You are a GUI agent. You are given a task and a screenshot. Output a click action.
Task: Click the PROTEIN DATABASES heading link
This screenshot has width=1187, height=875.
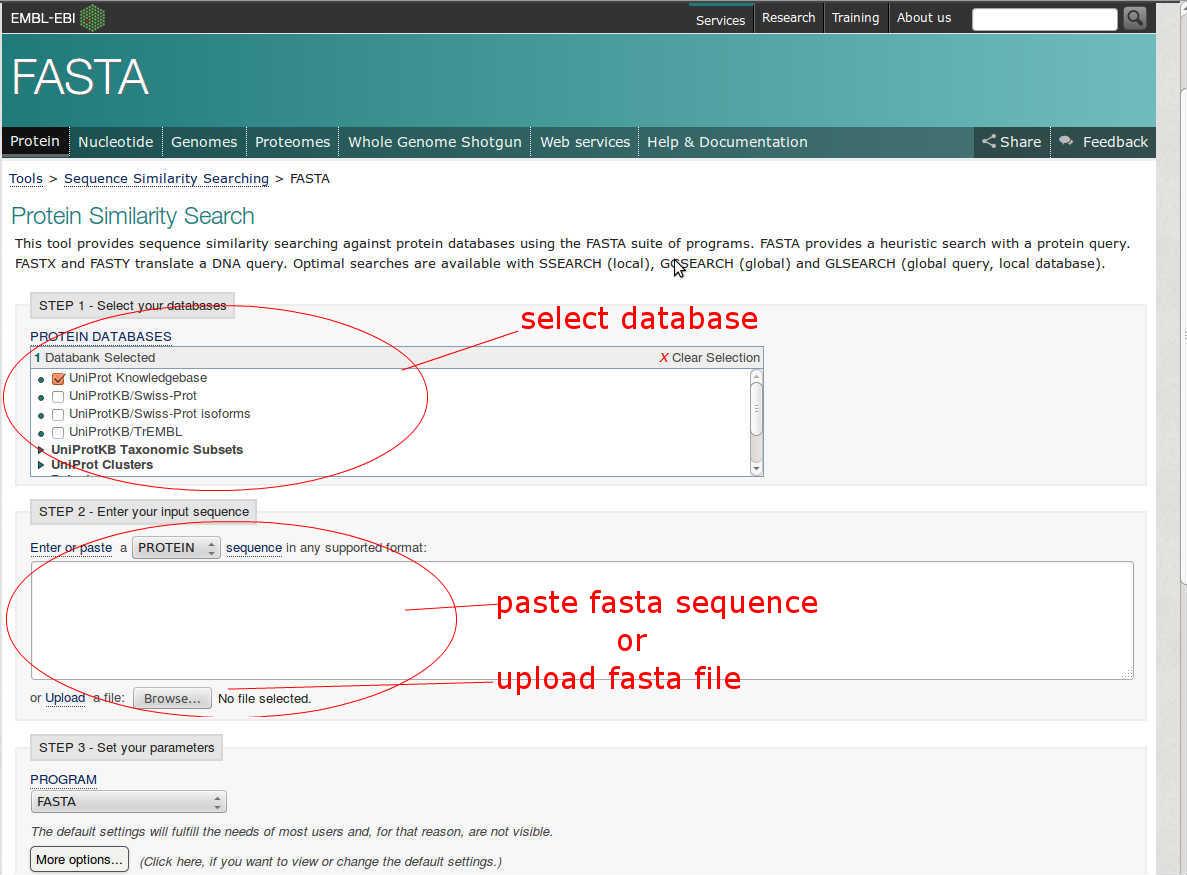[x=101, y=336]
